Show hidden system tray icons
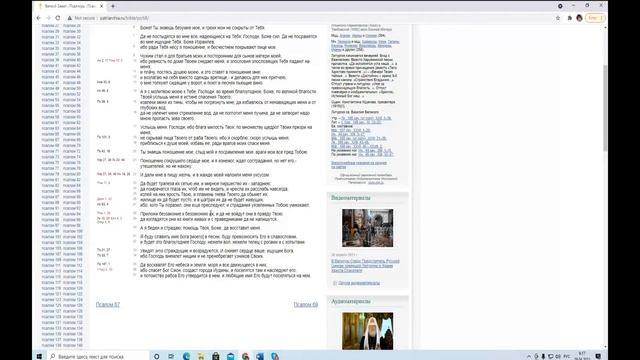This screenshot has height=360, width=640. click(529, 356)
